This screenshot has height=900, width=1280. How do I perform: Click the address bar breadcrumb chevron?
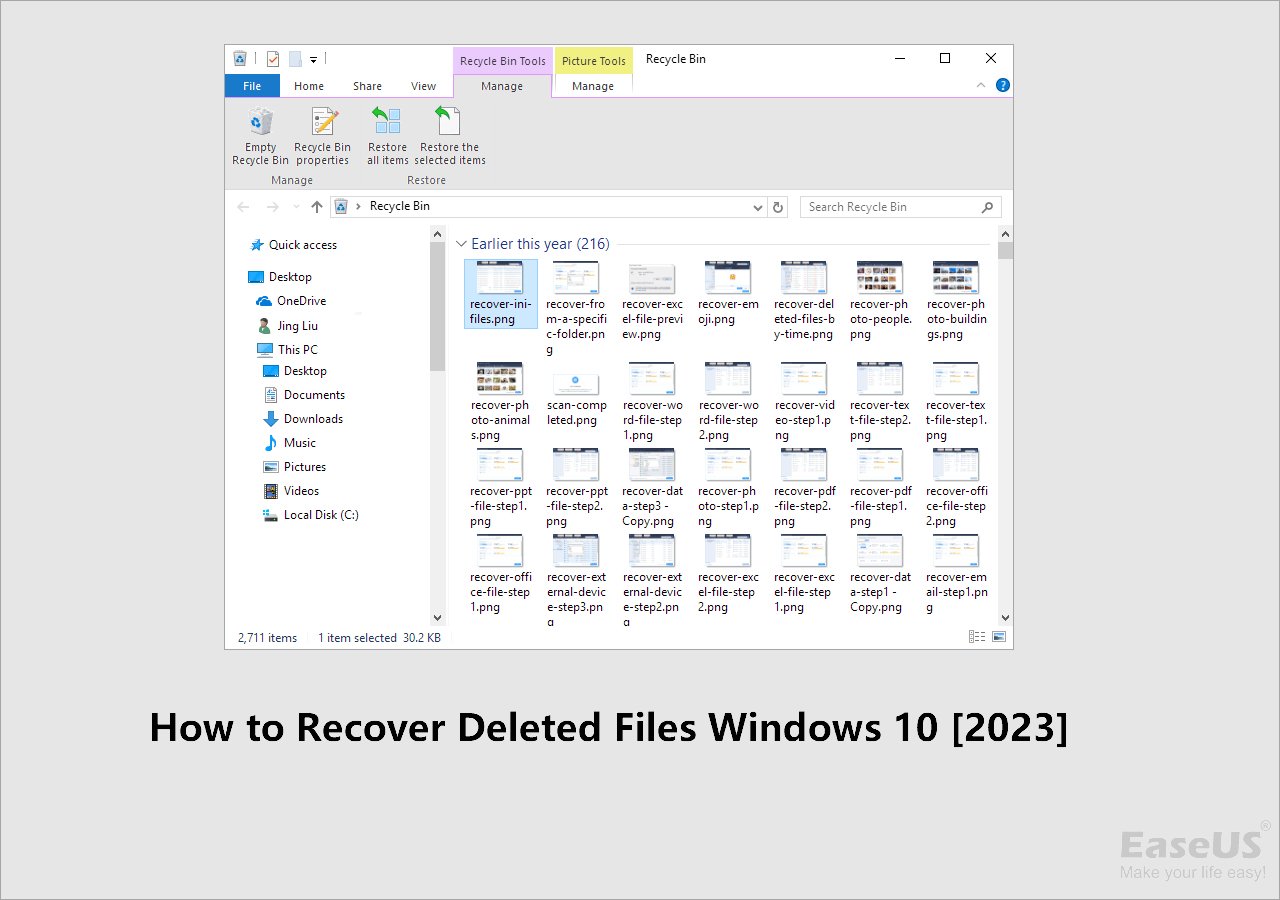coord(359,207)
